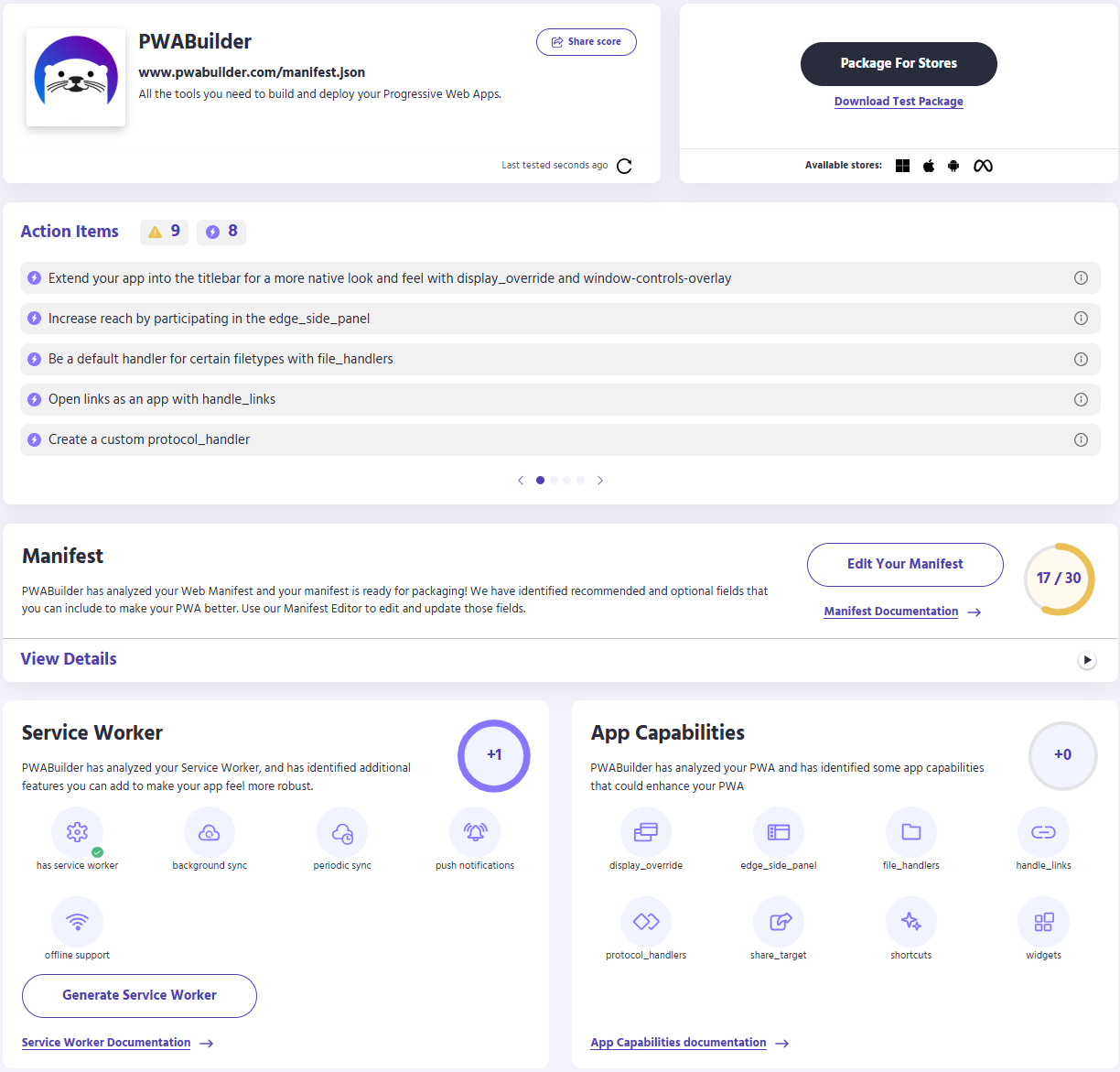This screenshot has width=1120, height=1072.
Task: Click the background sync icon
Action: coord(210,832)
